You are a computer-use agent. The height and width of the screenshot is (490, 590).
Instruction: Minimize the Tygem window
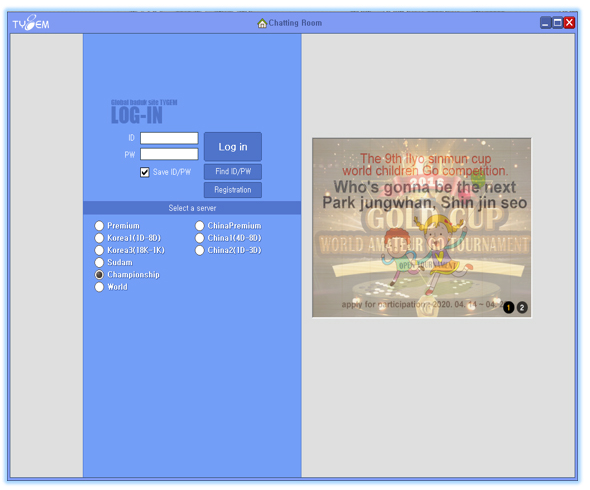click(546, 23)
